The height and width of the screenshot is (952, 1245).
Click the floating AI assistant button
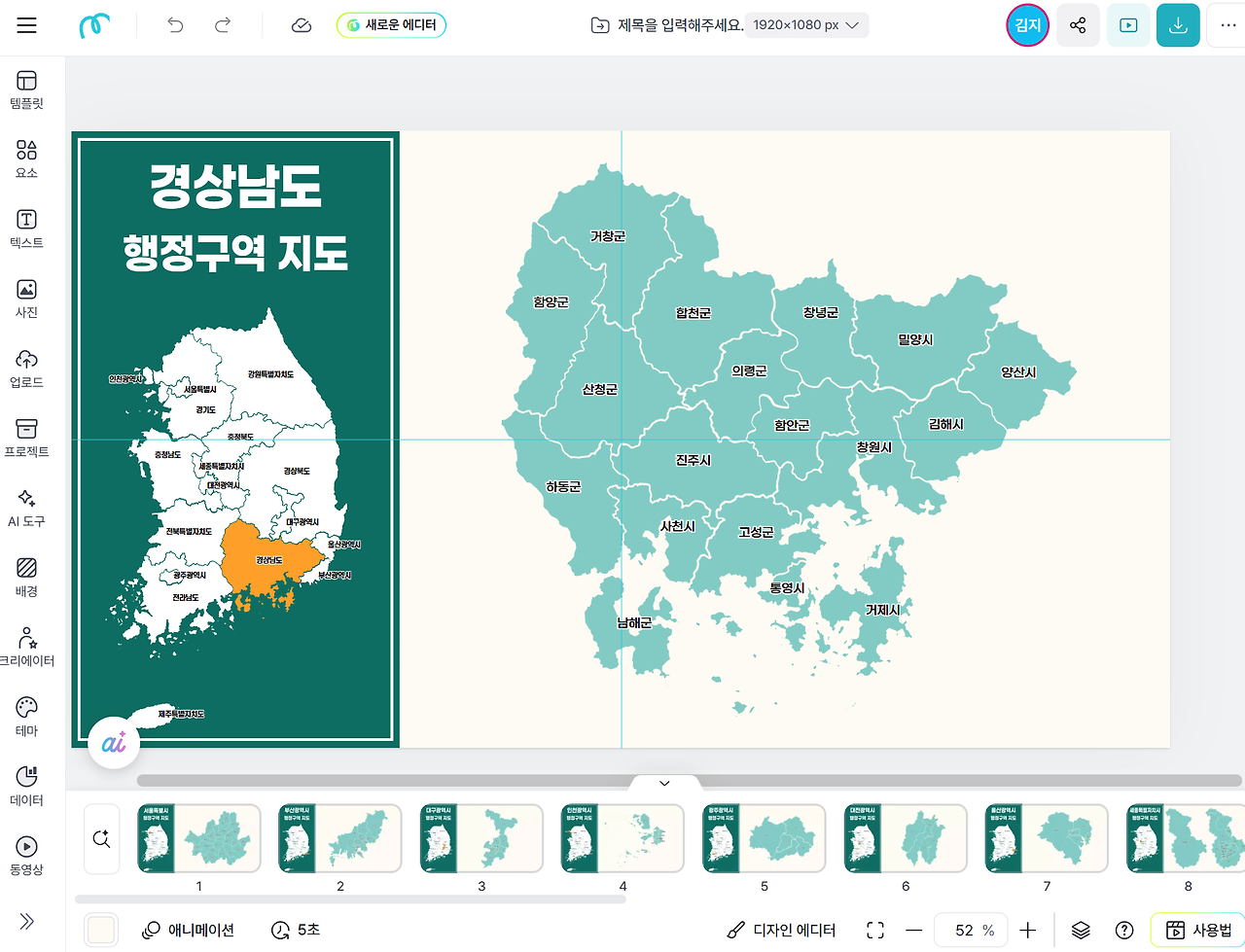pos(114,744)
